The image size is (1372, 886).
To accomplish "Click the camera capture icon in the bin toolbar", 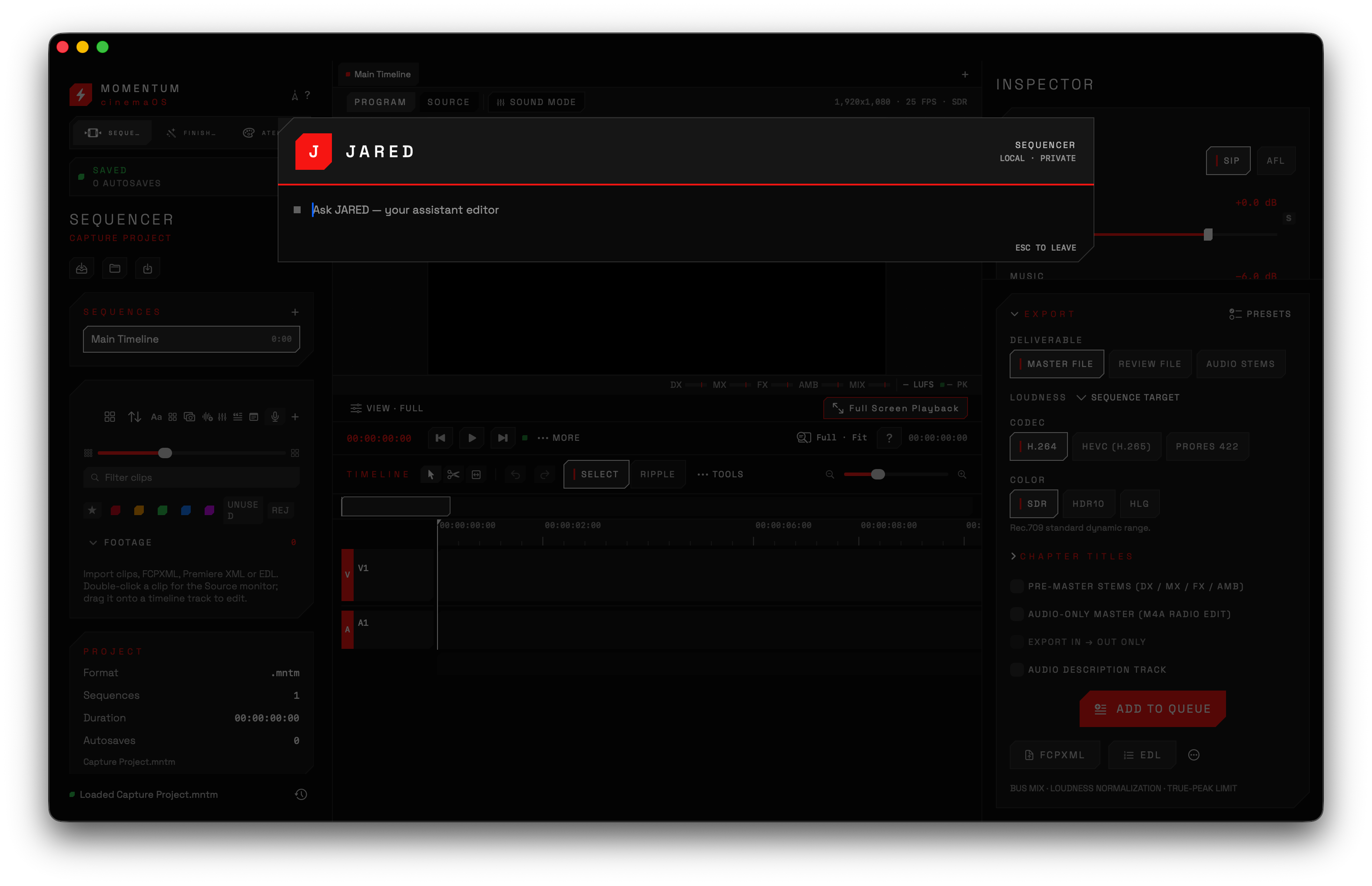I will (x=189, y=417).
